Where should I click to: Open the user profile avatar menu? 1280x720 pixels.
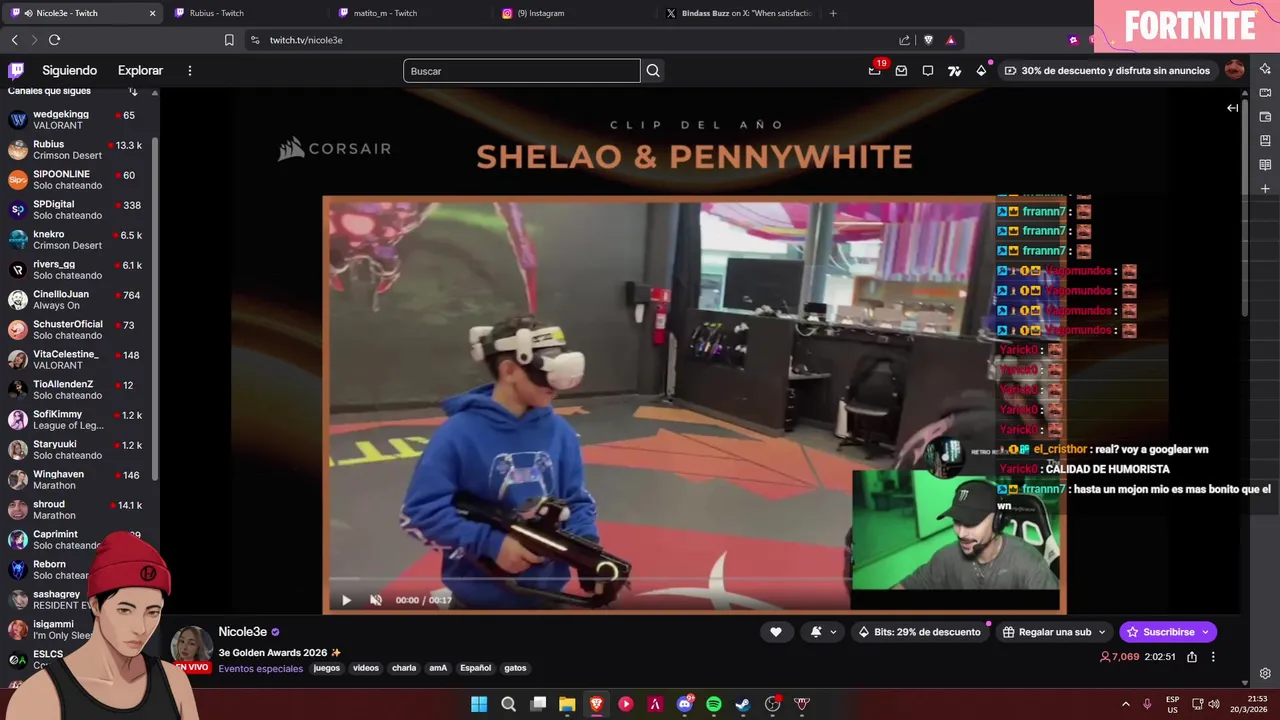pyautogui.click(x=1235, y=70)
